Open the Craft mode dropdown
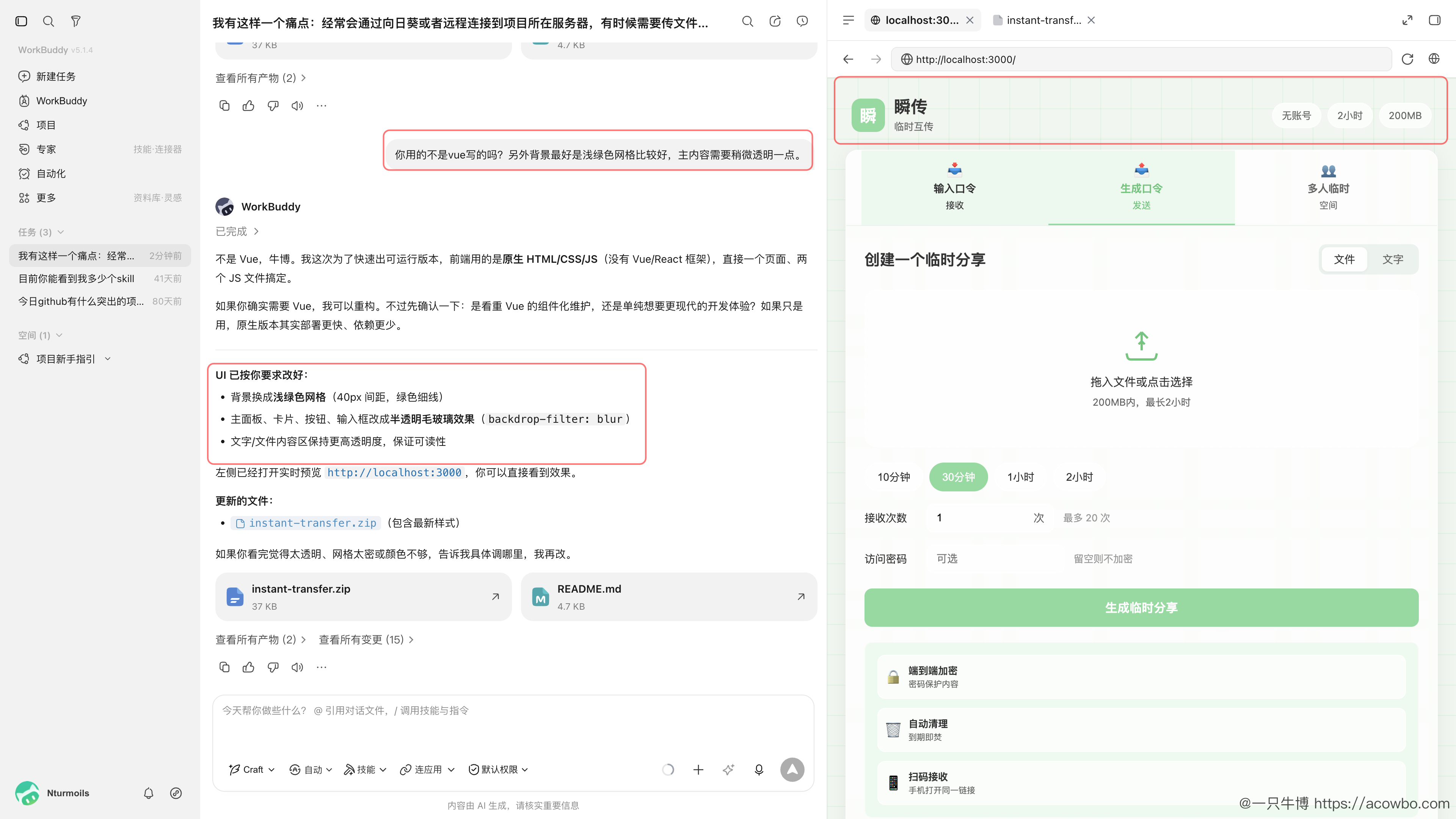The image size is (1456, 819). 252,770
